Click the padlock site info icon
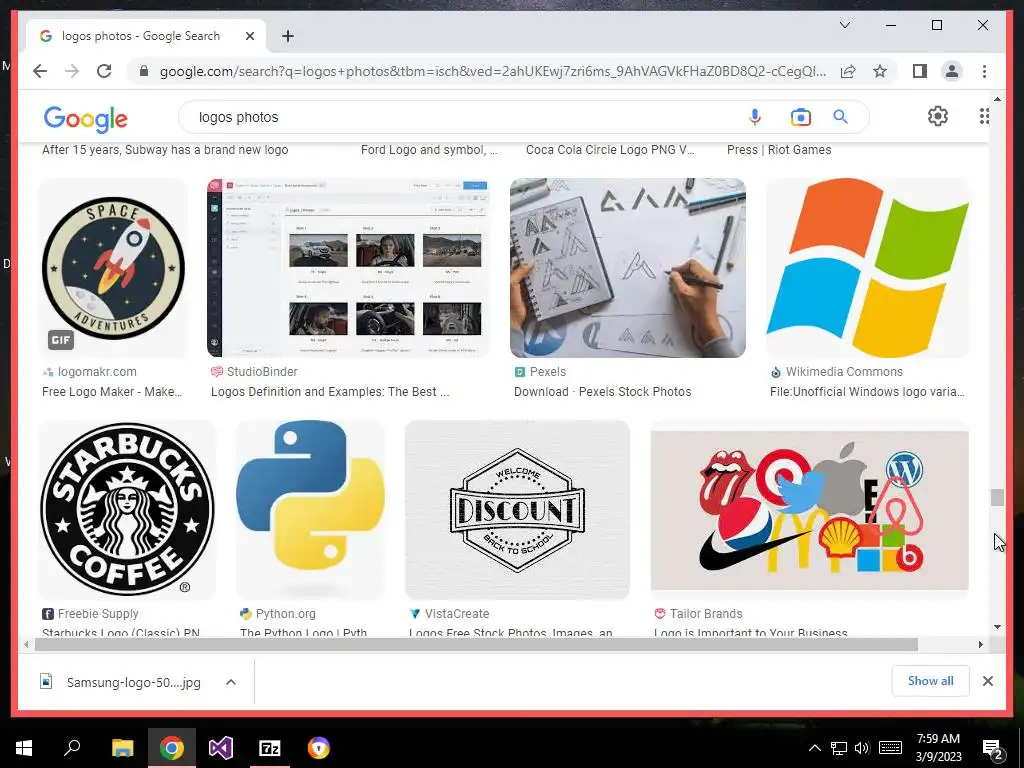Image resolution: width=1024 pixels, height=768 pixels. (x=144, y=71)
